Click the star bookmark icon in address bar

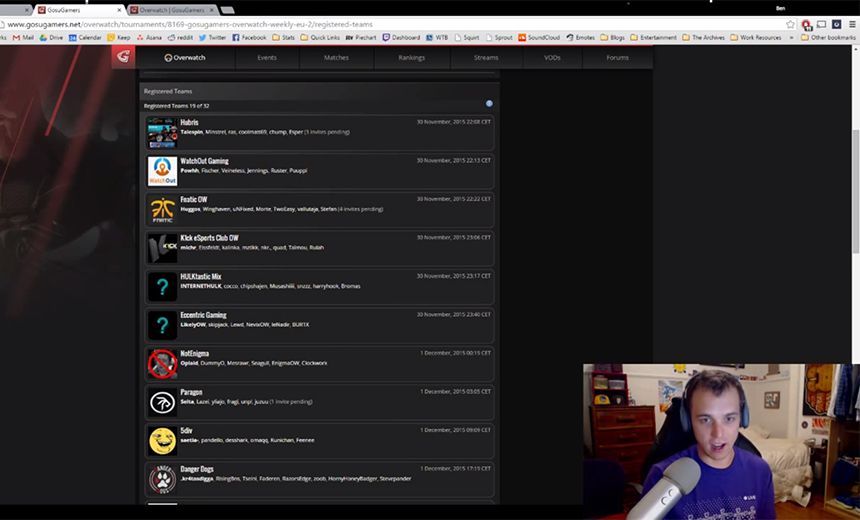(790, 24)
